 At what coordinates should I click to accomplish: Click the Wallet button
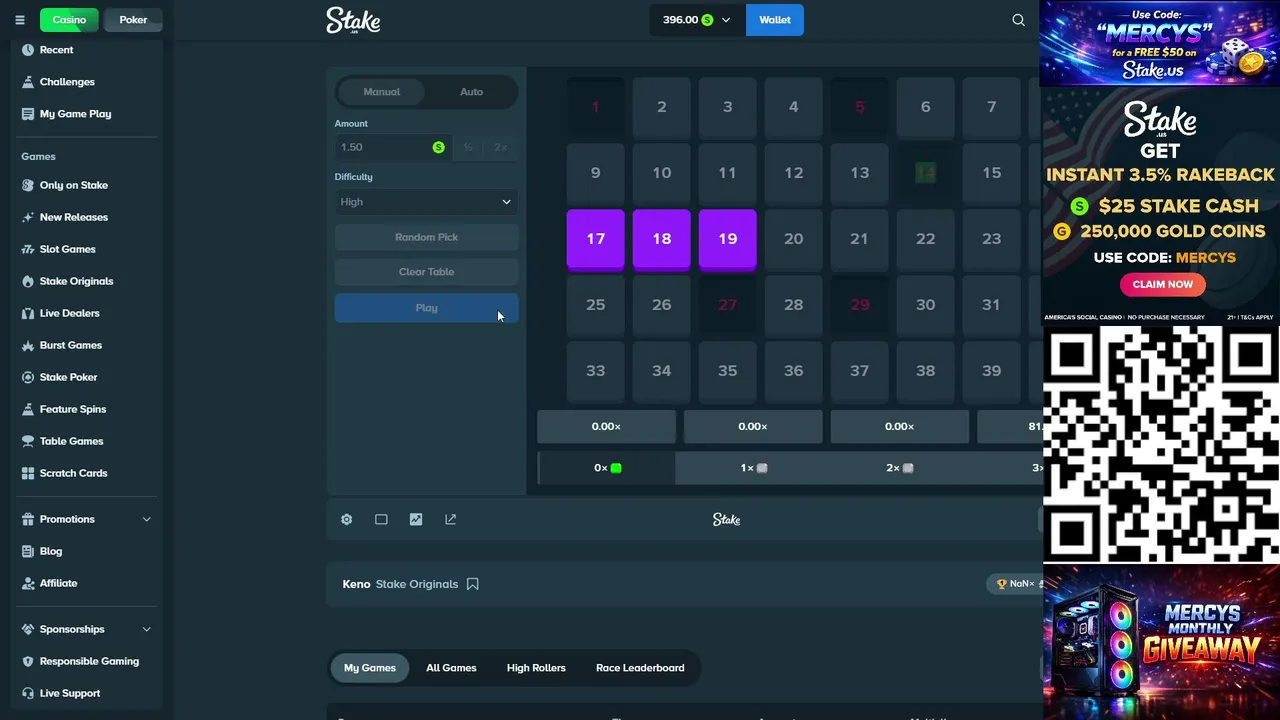point(775,20)
